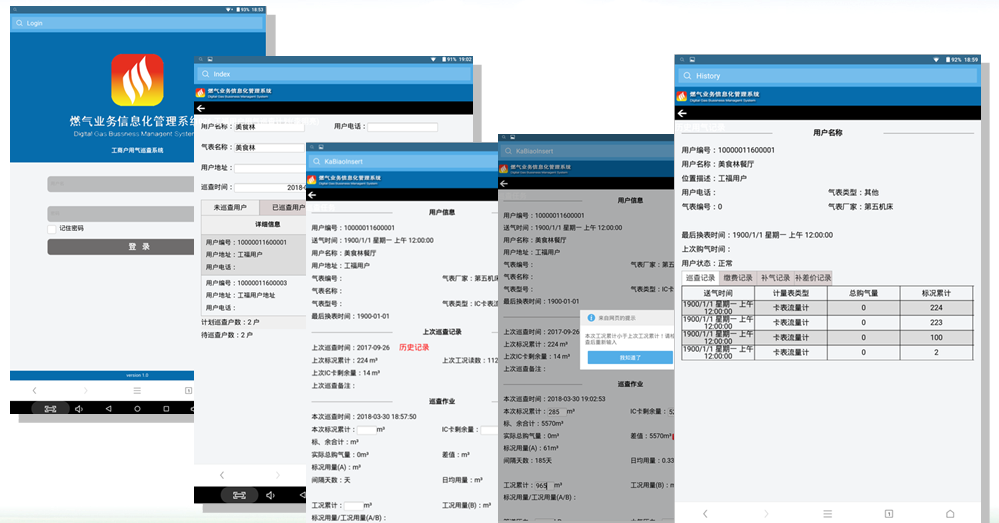Image resolution: width=999 pixels, height=523 pixels.
Task: Click the flame logo in the History window header
Action: pyautogui.click(x=682, y=96)
